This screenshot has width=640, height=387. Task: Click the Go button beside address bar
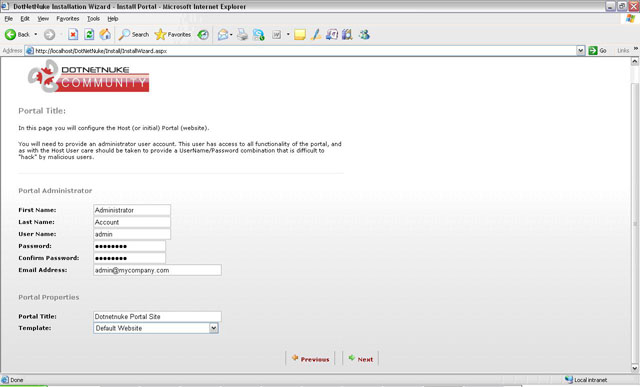[x=598, y=51]
